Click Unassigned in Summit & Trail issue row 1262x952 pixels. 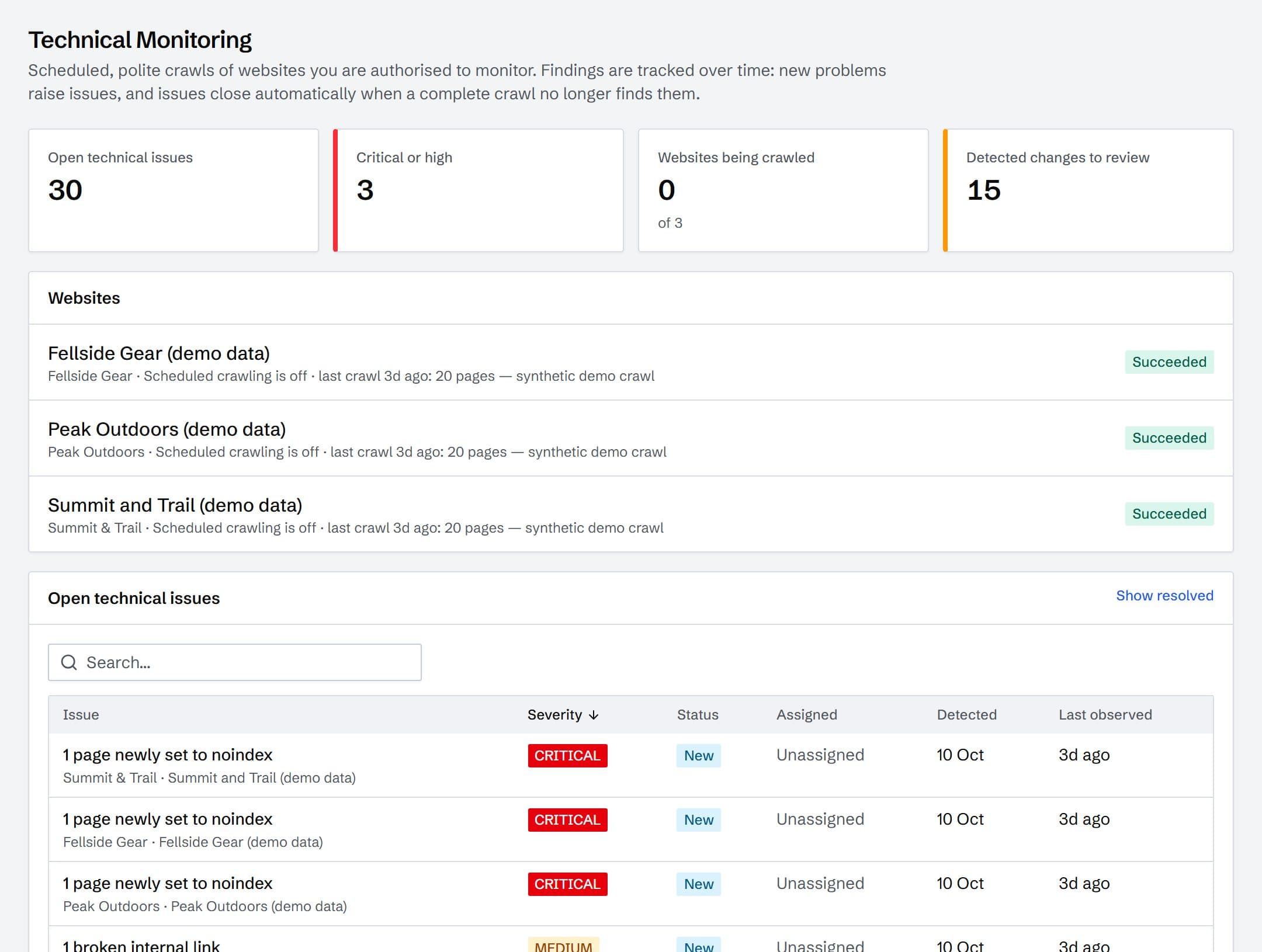(x=820, y=755)
